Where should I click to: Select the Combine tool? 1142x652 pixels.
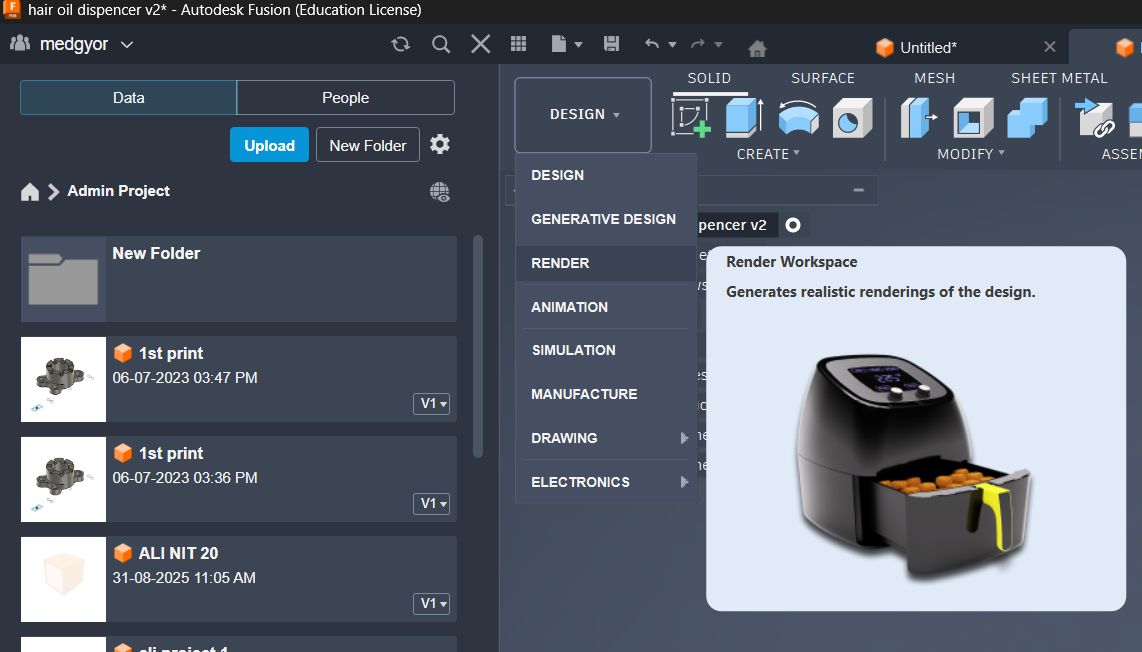[x=1027, y=118]
